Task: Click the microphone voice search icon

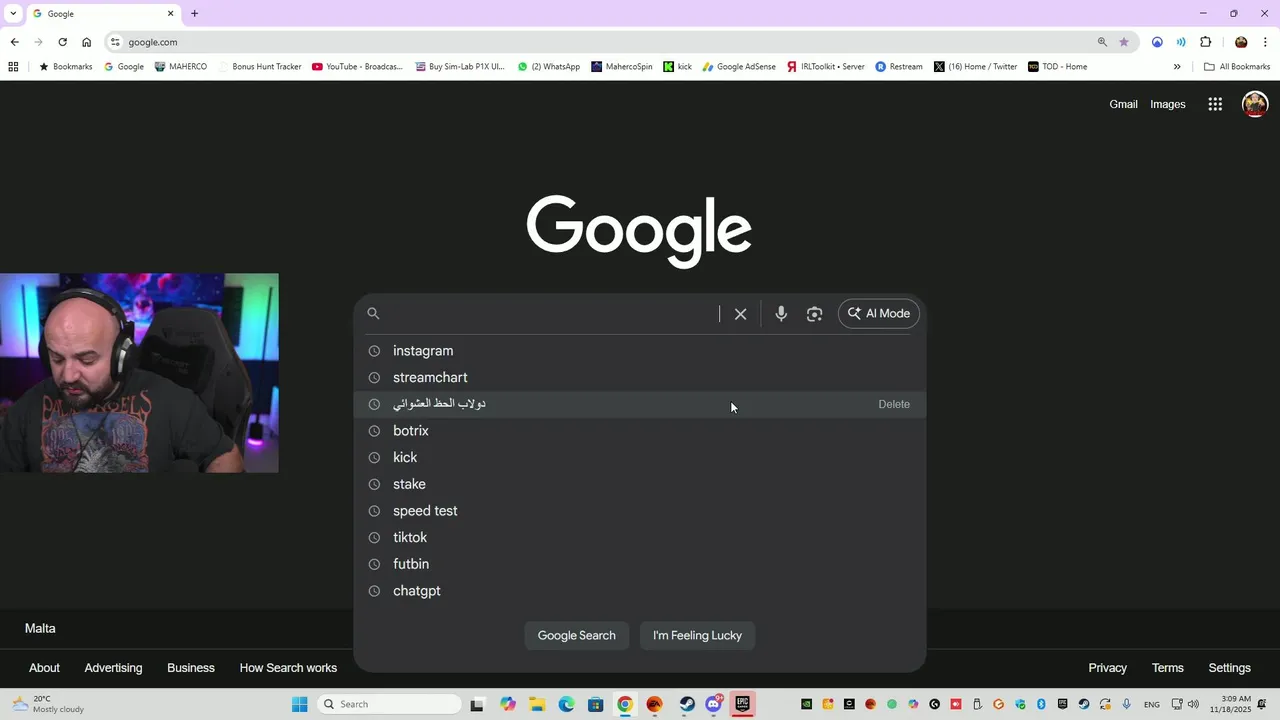Action: point(781,313)
